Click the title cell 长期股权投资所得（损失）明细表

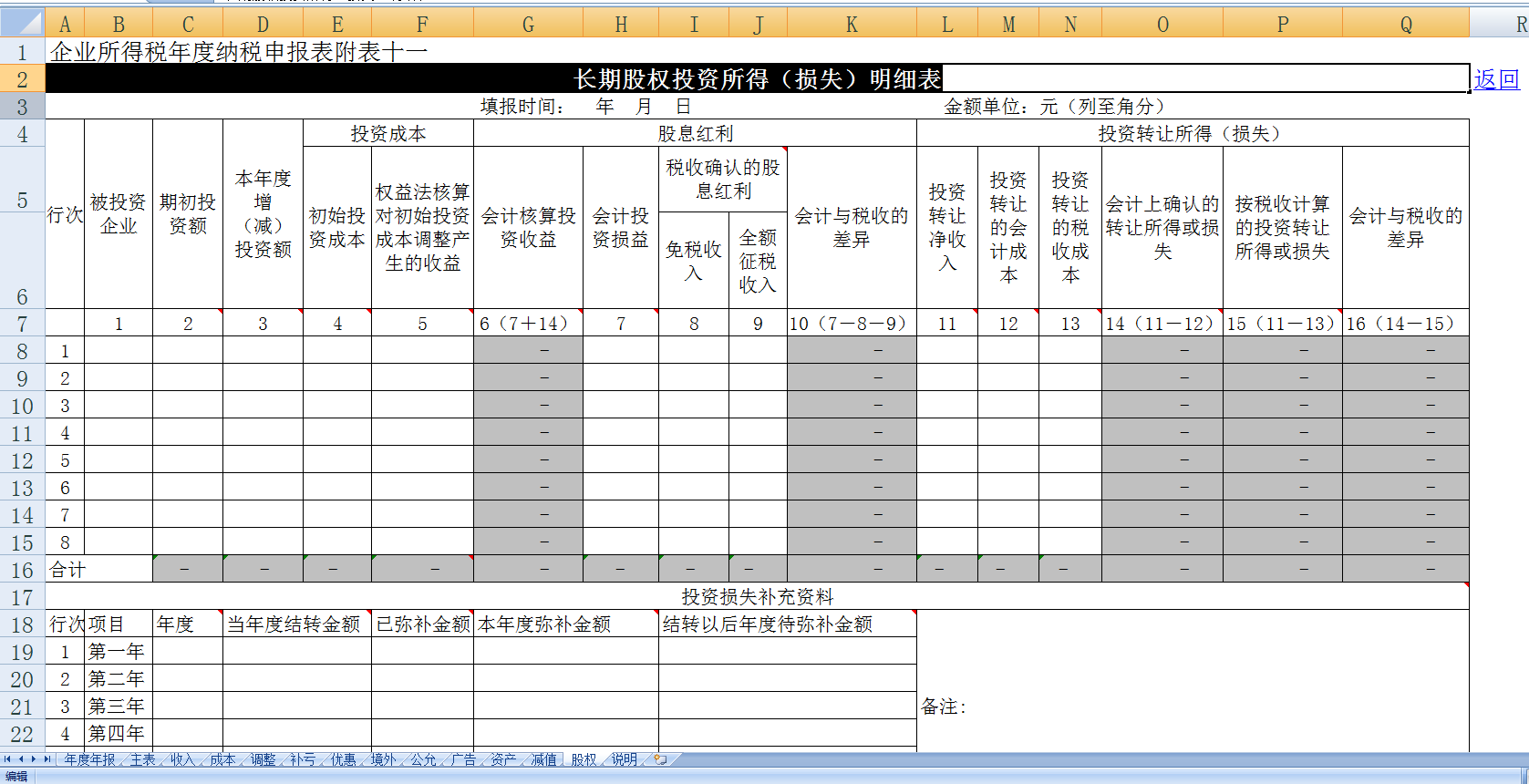tap(757, 79)
